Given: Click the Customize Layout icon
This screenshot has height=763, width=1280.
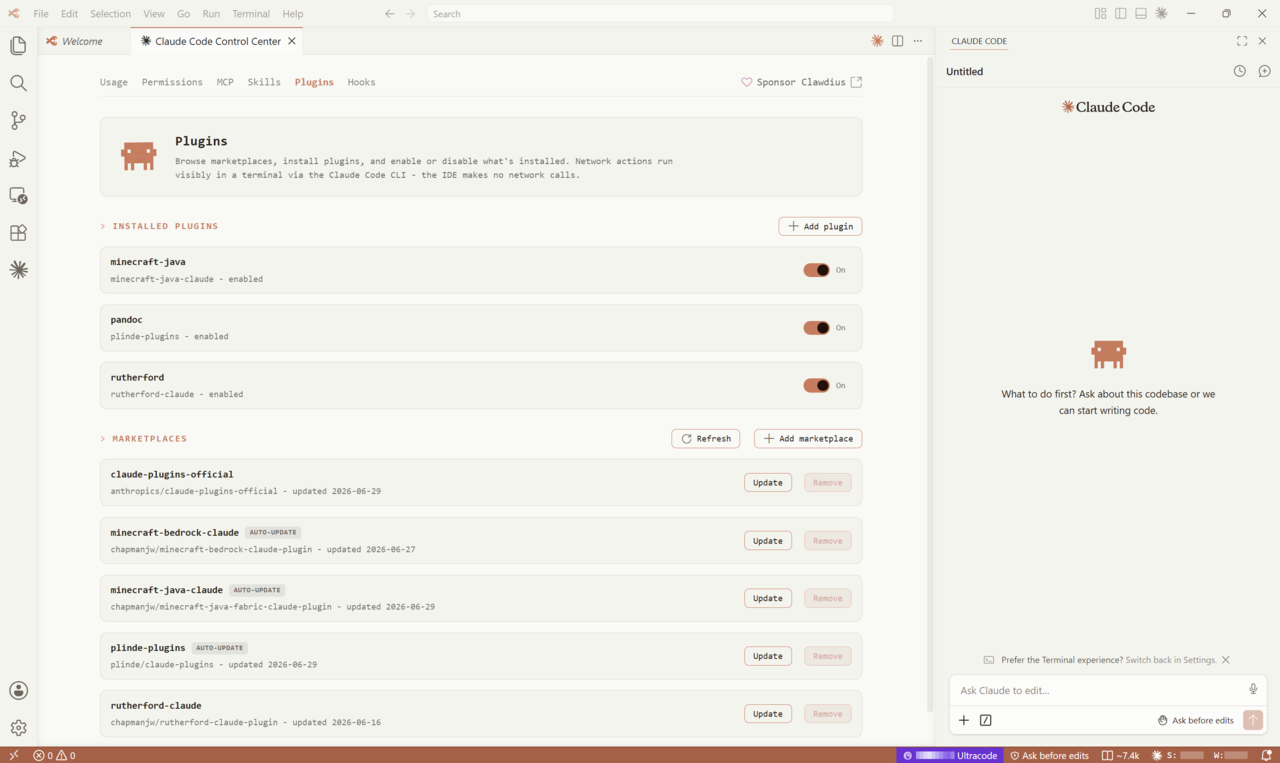Looking at the screenshot, I should pyautogui.click(x=1100, y=14).
